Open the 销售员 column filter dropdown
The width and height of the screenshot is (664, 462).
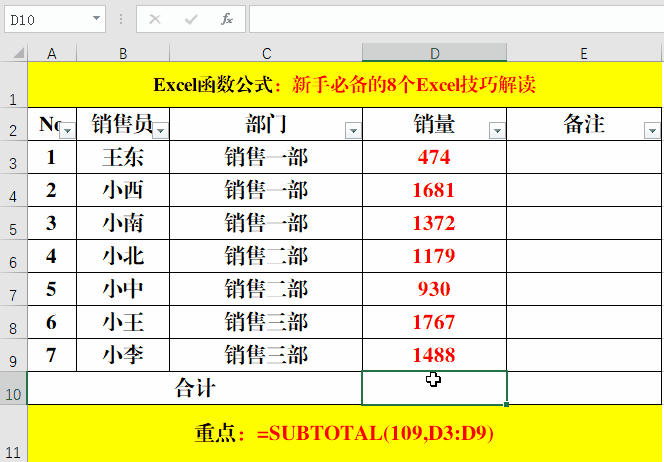click(x=160, y=131)
